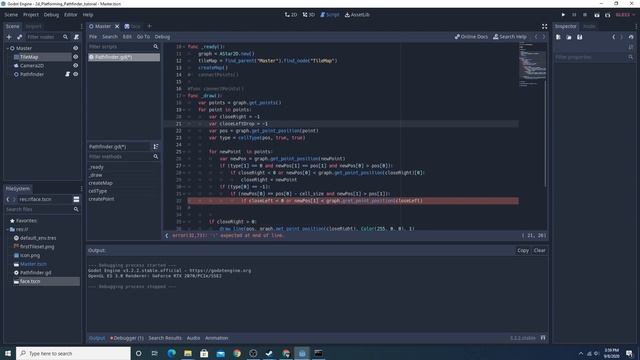Viewport: 640px width, 360px height.
Task: Toggle distraction-free mode icon
Action: (x=544, y=26)
